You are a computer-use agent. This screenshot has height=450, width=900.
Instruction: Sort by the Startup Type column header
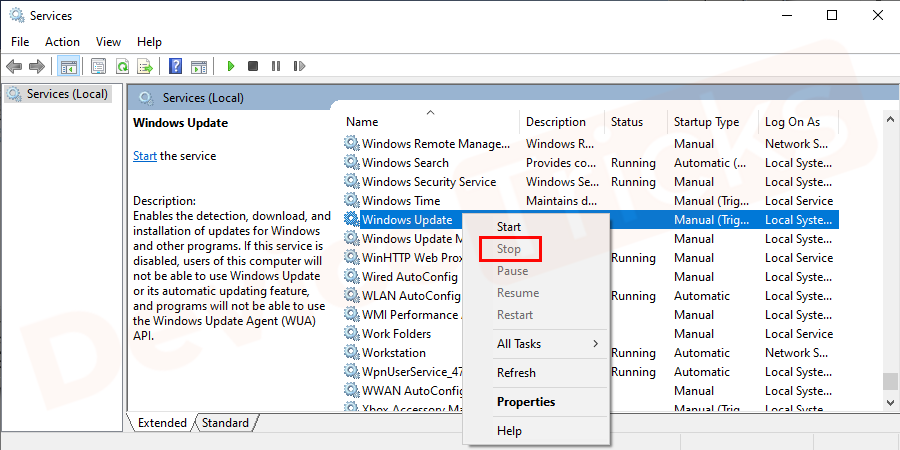click(706, 122)
